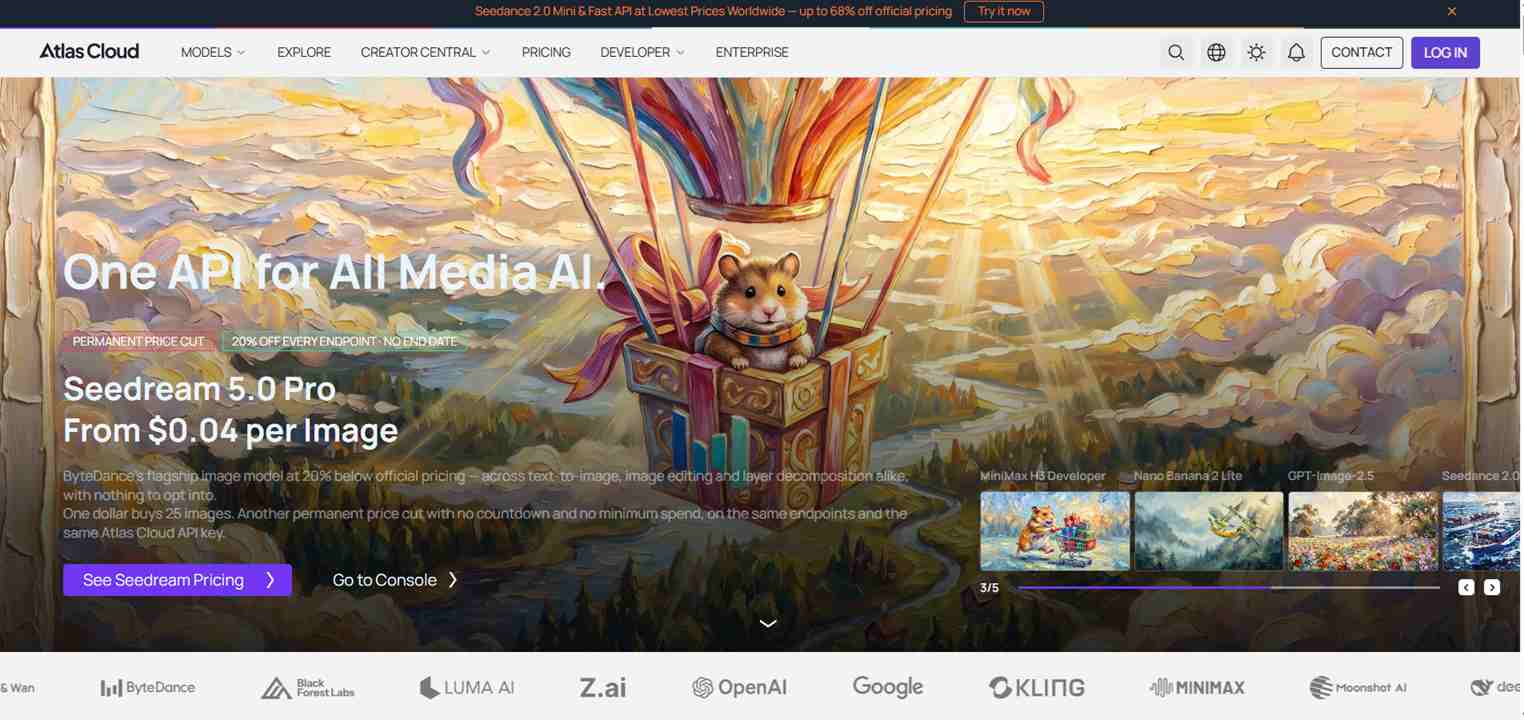
Task: Select the MINIMAX logo
Action: click(x=1197, y=687)
